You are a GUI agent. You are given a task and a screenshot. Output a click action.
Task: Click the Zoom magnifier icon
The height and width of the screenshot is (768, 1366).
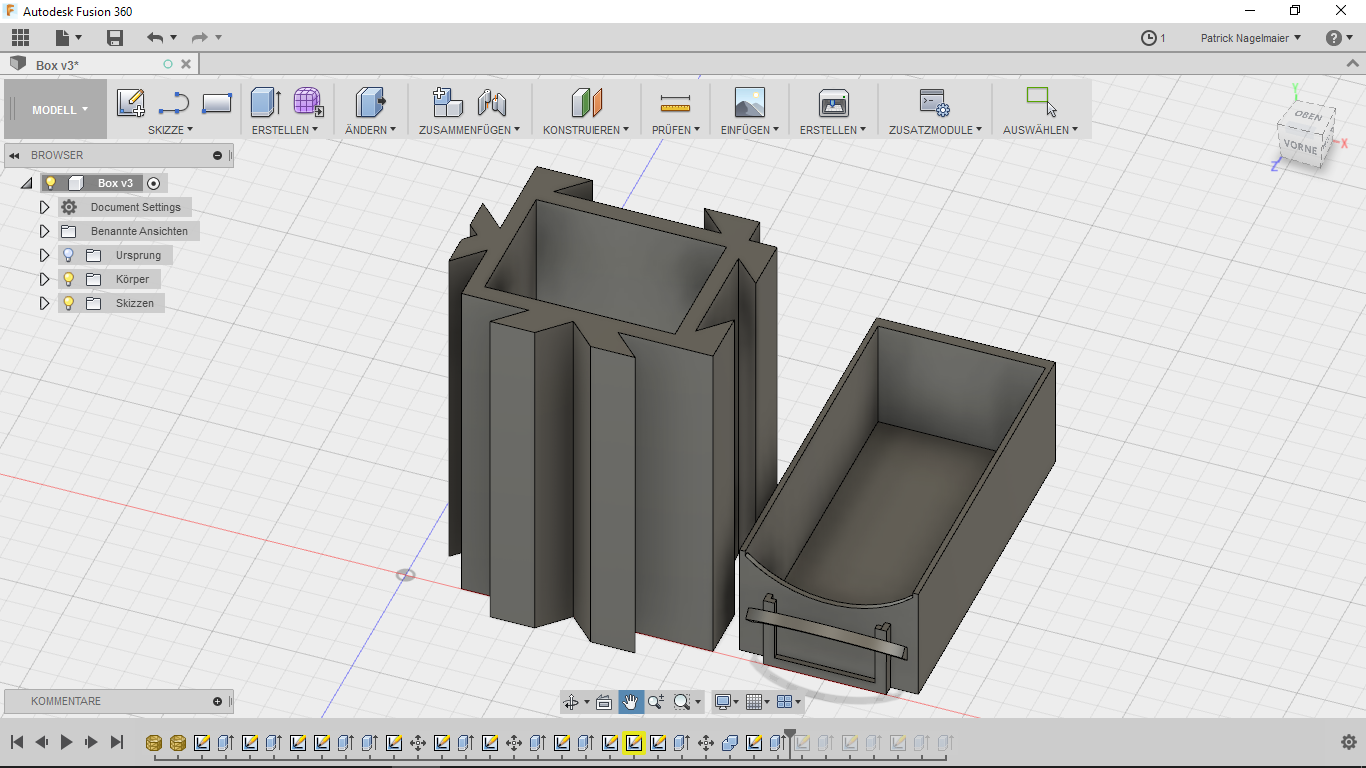[655, 702]
